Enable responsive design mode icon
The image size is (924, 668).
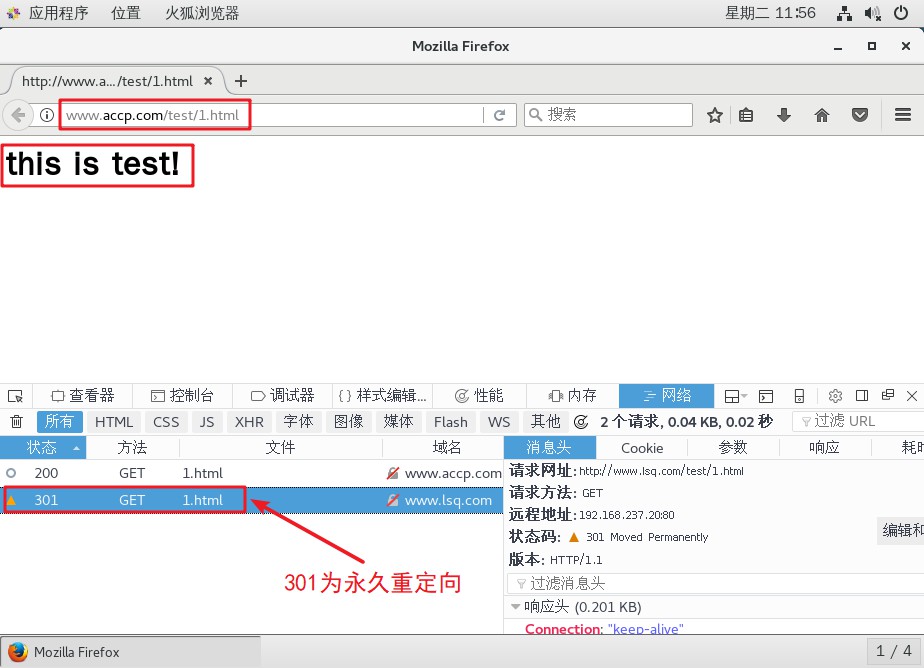pyautogui.click(x=799, y=396)
